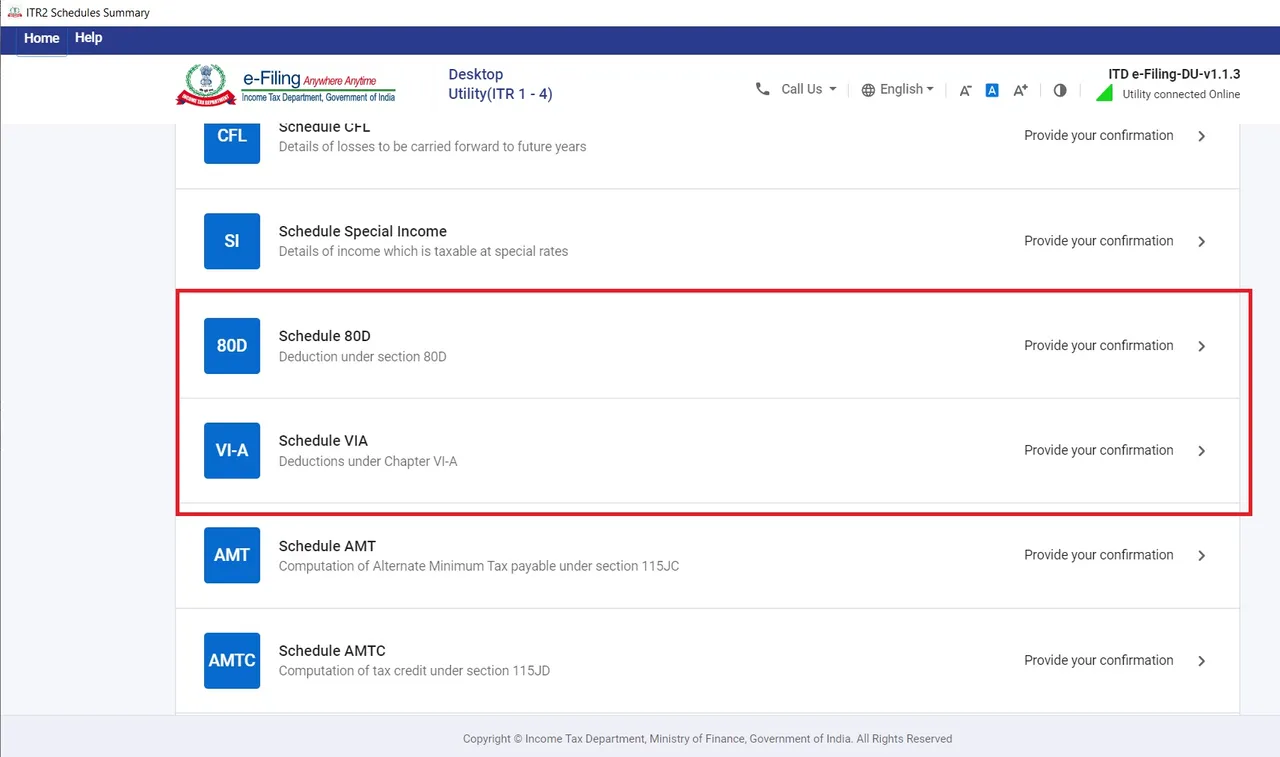Click the Desktop Utility(ITR 1 - 4) heading

pyautogui.click(x=500, y=84)
